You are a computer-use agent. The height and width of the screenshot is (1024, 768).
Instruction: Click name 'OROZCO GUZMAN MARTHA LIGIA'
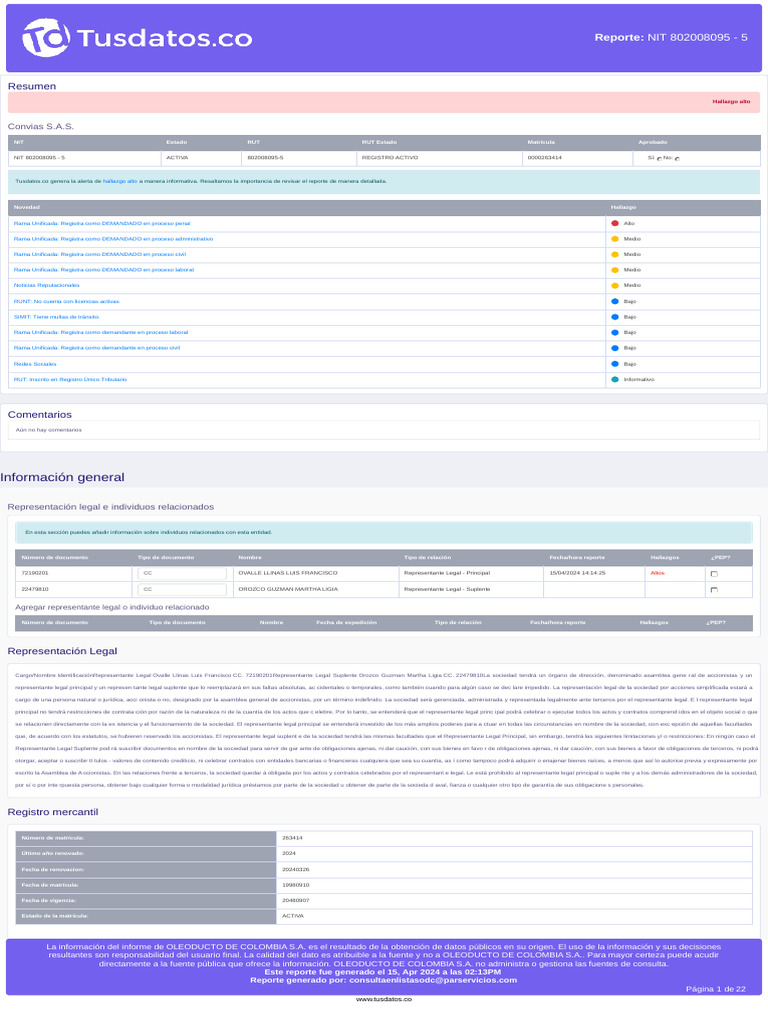pos(288,589)
